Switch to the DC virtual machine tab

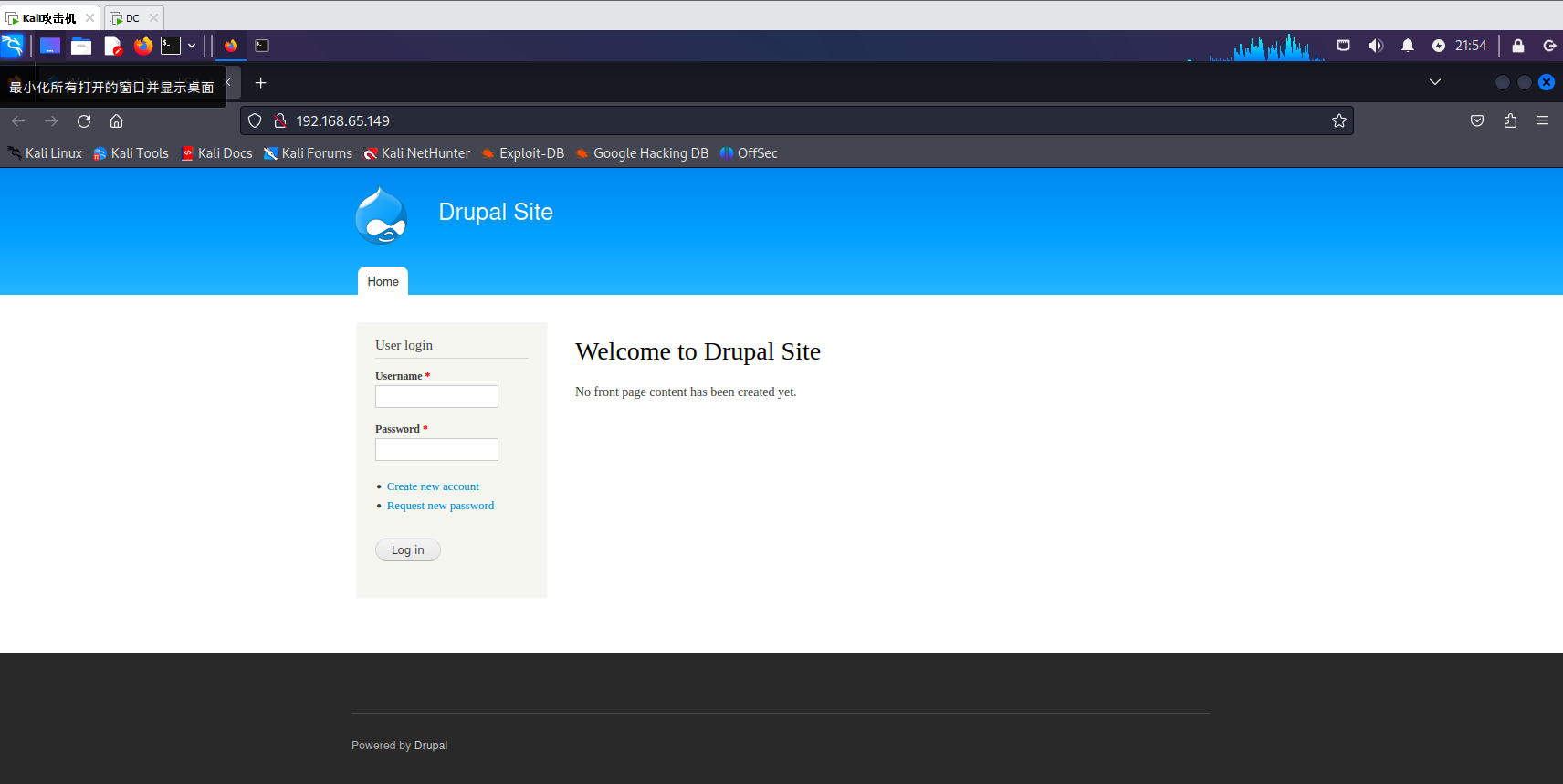132,18
